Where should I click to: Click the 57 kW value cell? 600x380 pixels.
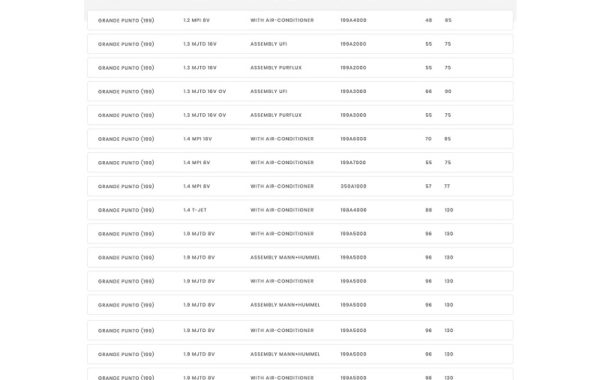point(428,186)
